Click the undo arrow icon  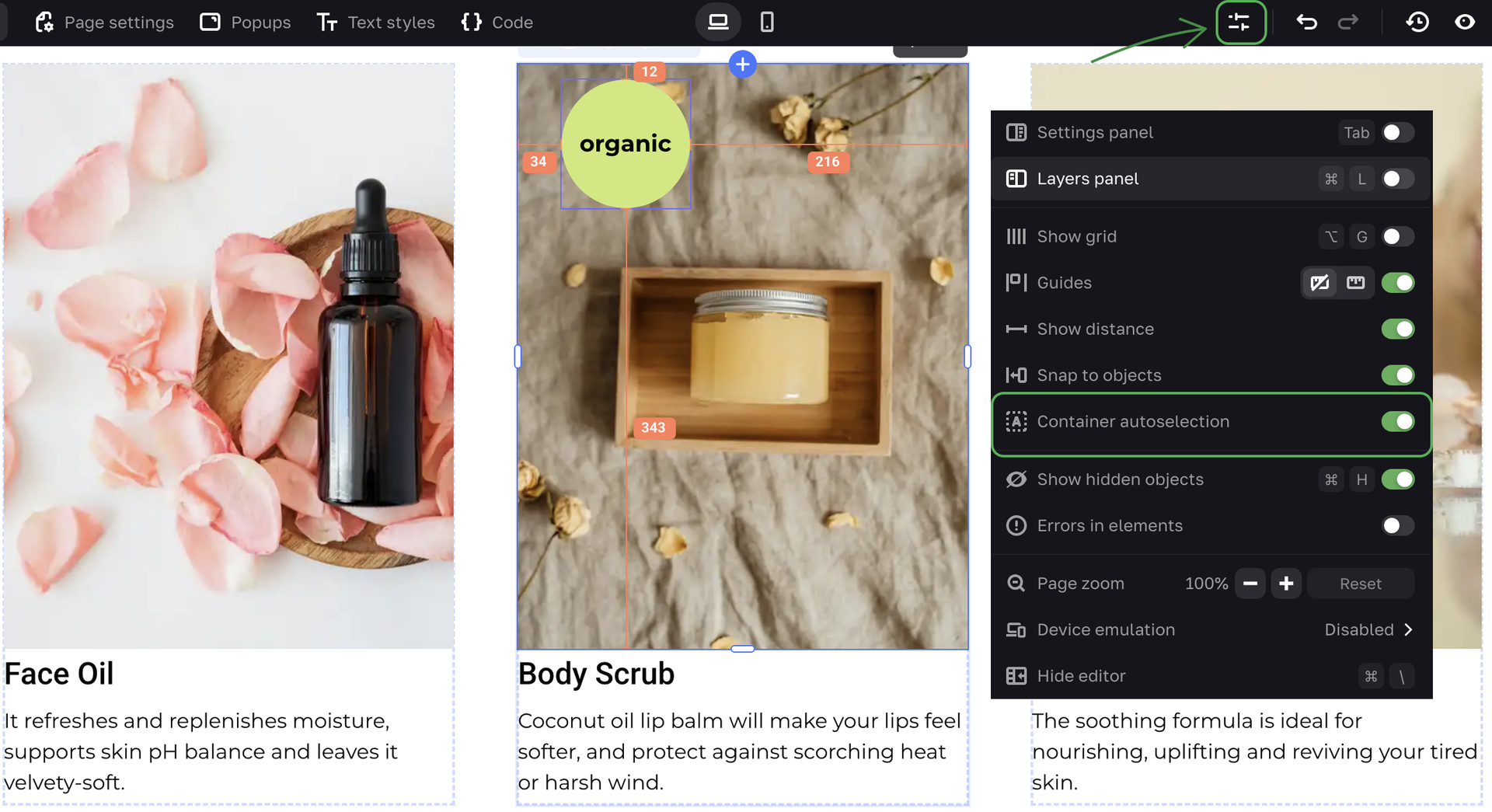(1306, 23)
